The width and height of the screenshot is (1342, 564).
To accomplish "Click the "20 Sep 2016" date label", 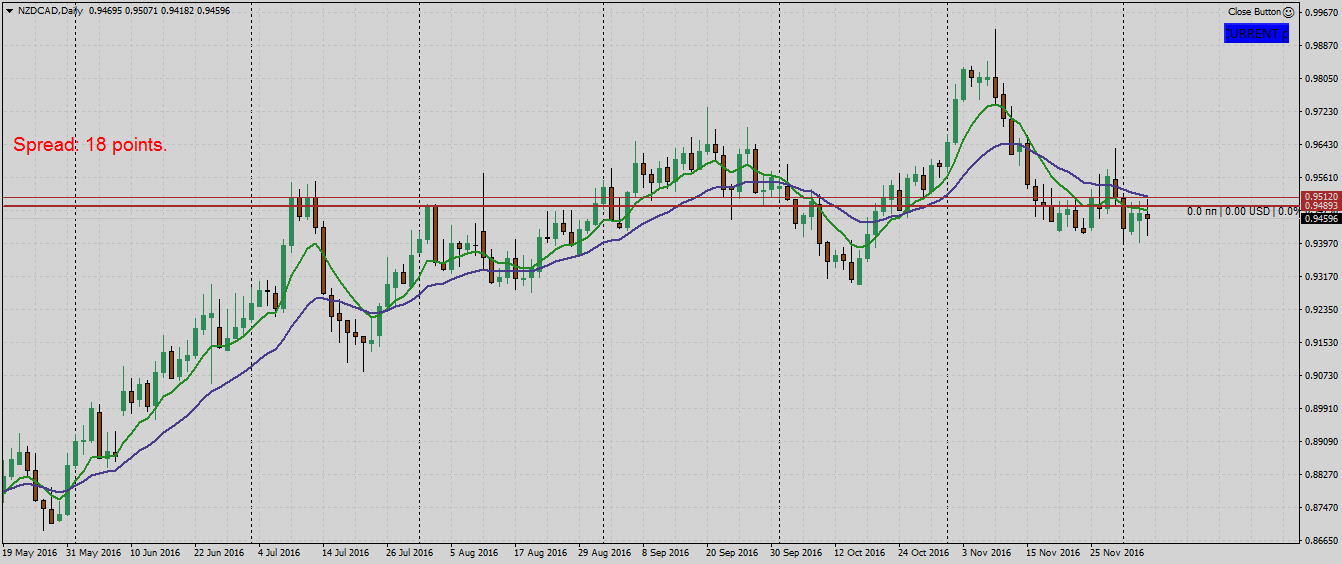I will tap(731, 552).
